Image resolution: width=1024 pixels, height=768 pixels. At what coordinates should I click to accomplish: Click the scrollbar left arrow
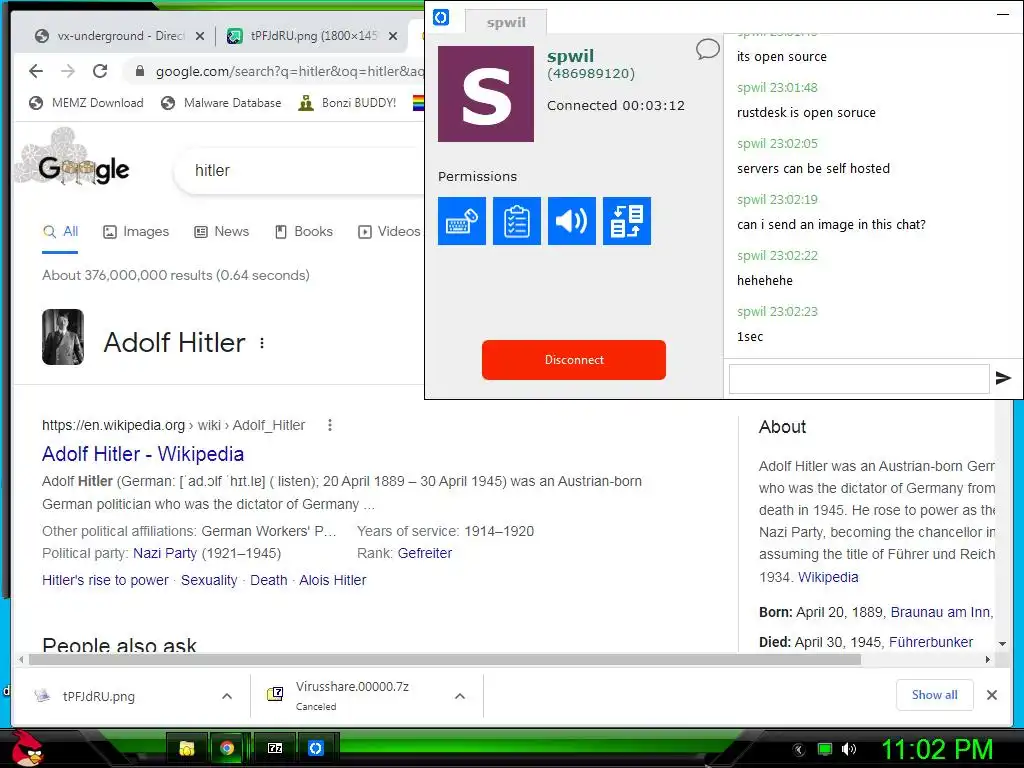(x=22, y=660)
